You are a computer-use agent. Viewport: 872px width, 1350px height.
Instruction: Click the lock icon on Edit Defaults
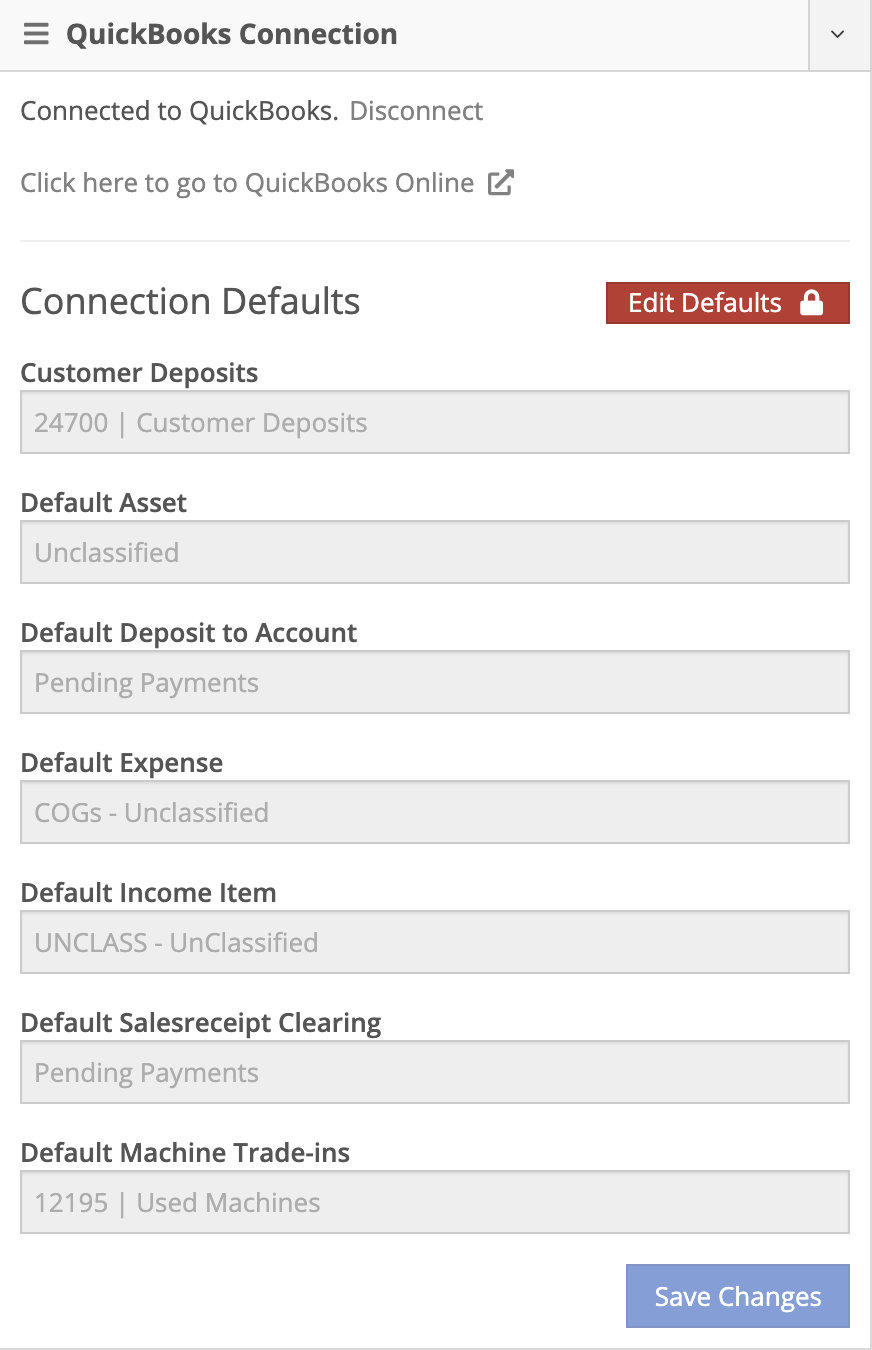click(x=812, y=303)
